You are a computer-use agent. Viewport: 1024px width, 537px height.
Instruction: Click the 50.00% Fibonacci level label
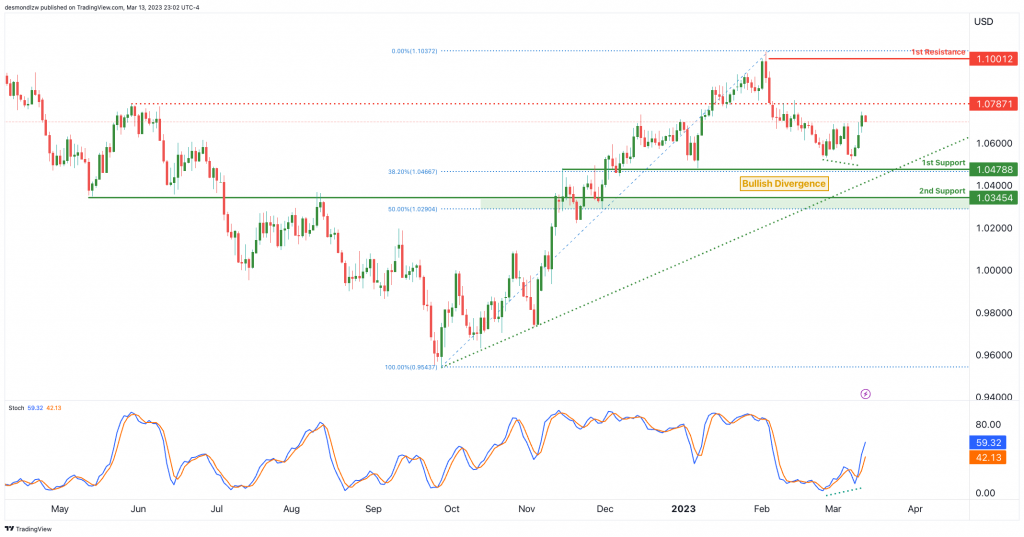(x=413, y=209)
